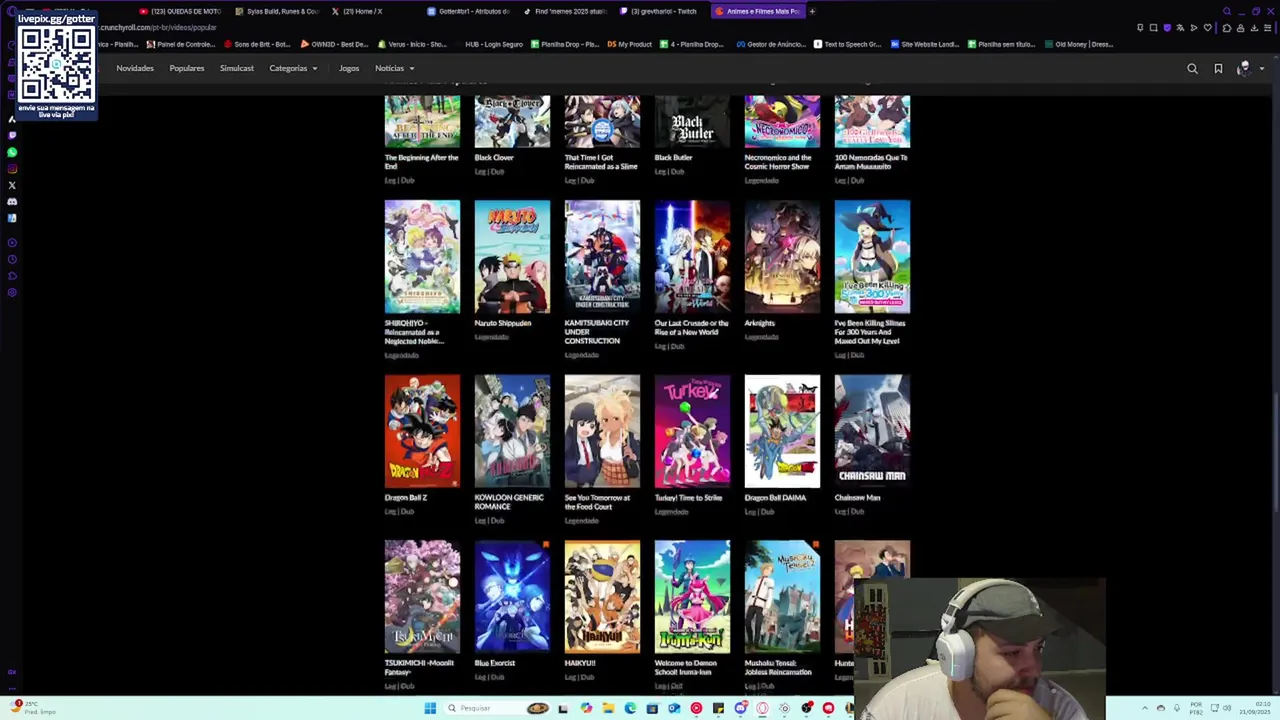1280x720 pixels.
Task: Open the Black Butler poster
Action: tap(692, 122)
